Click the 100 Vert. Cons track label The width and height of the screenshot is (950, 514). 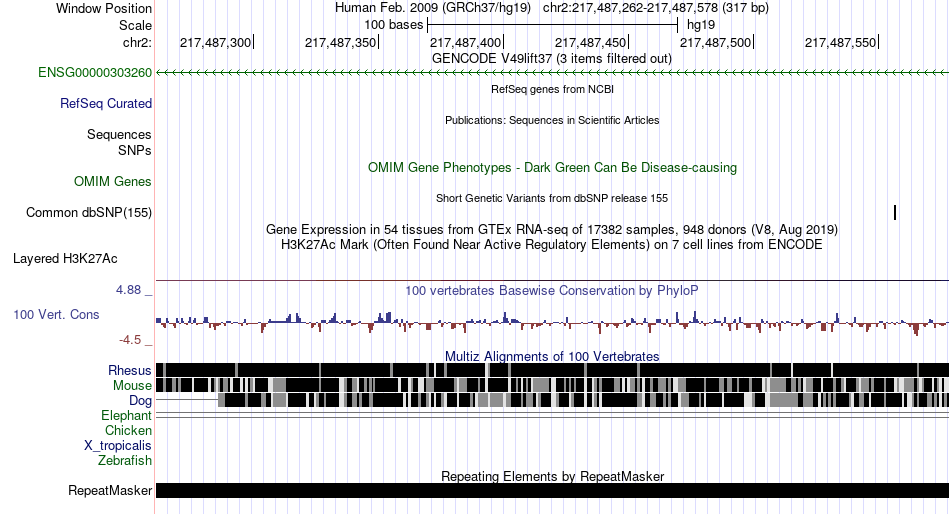click(56, 315)
